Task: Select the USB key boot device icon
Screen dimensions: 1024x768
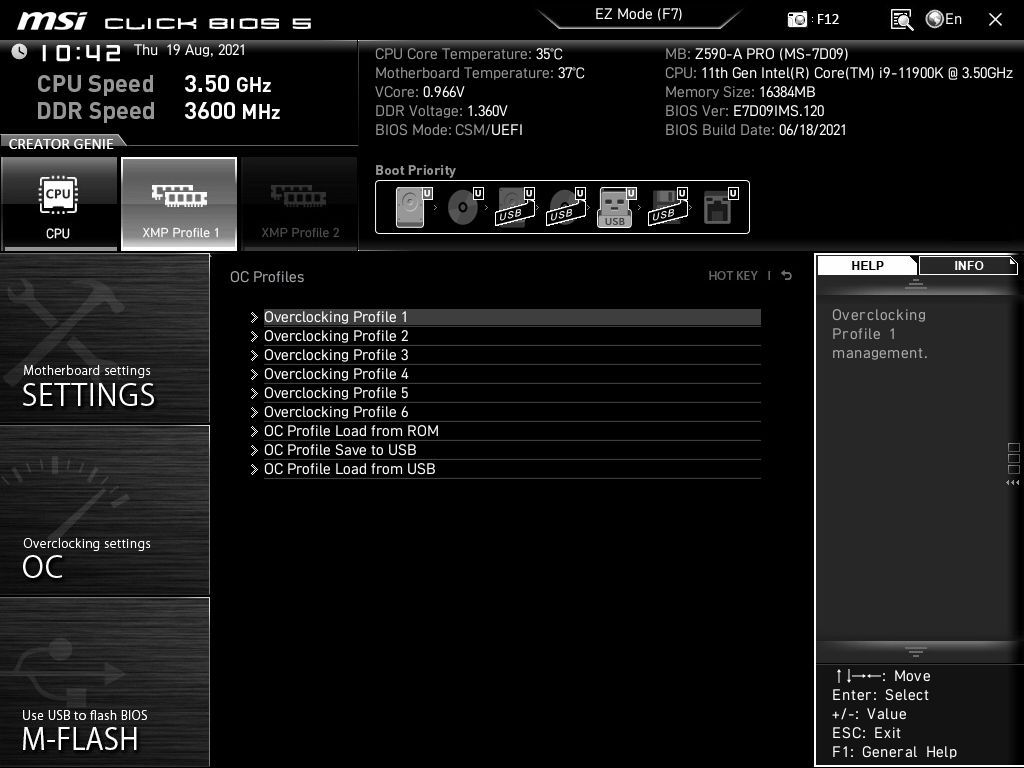Action: [616, 207]
